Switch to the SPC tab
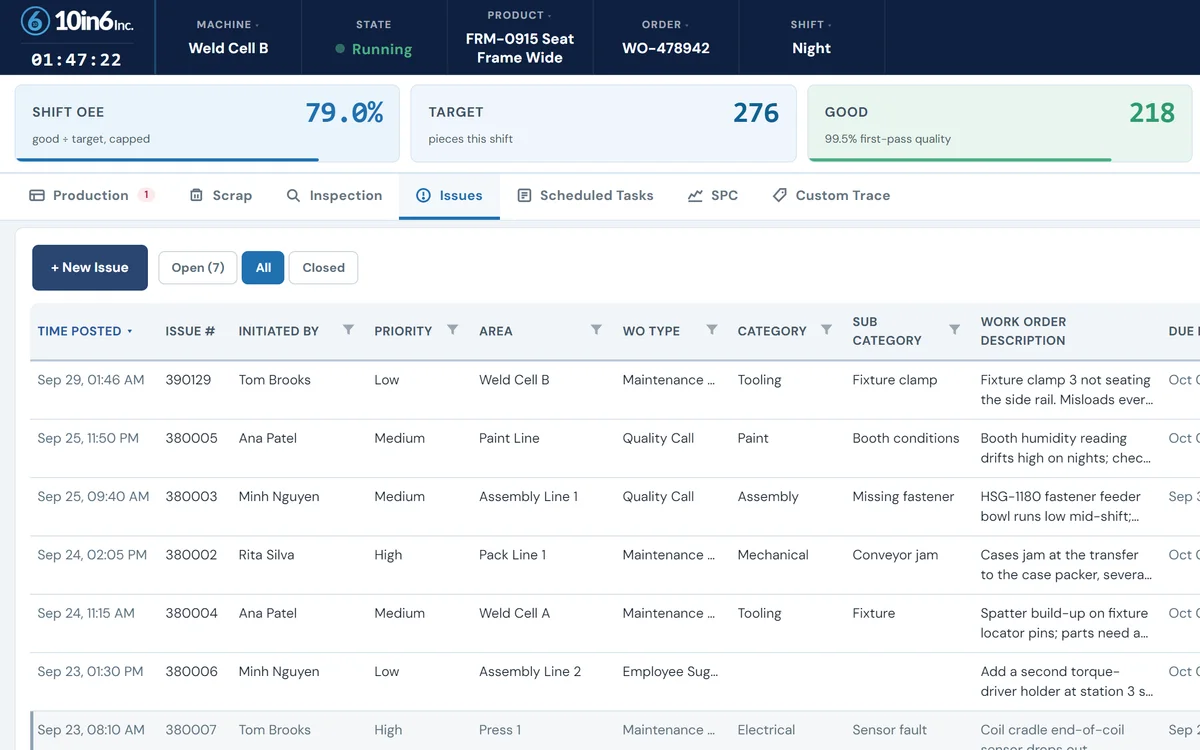The image size is (1200, 750). point(713,196)
